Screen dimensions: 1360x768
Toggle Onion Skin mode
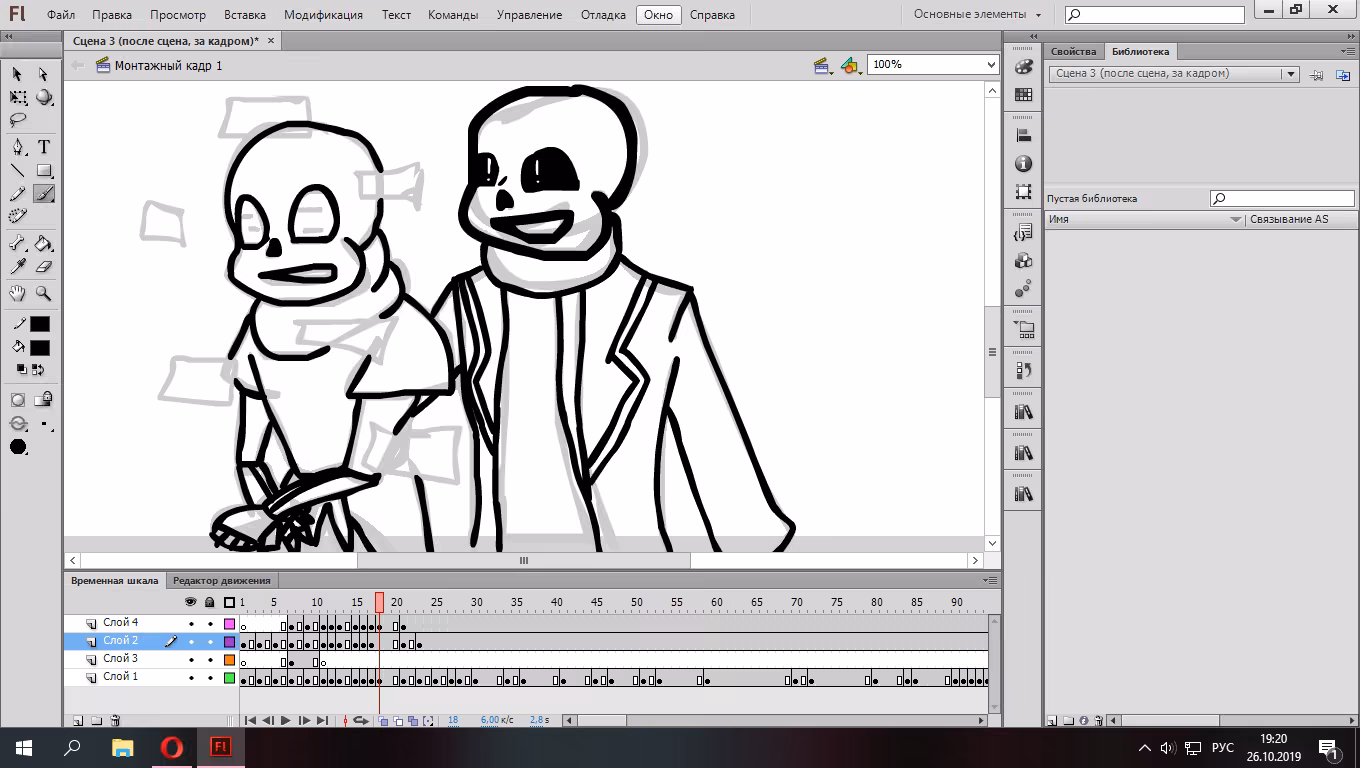point(384,720)
